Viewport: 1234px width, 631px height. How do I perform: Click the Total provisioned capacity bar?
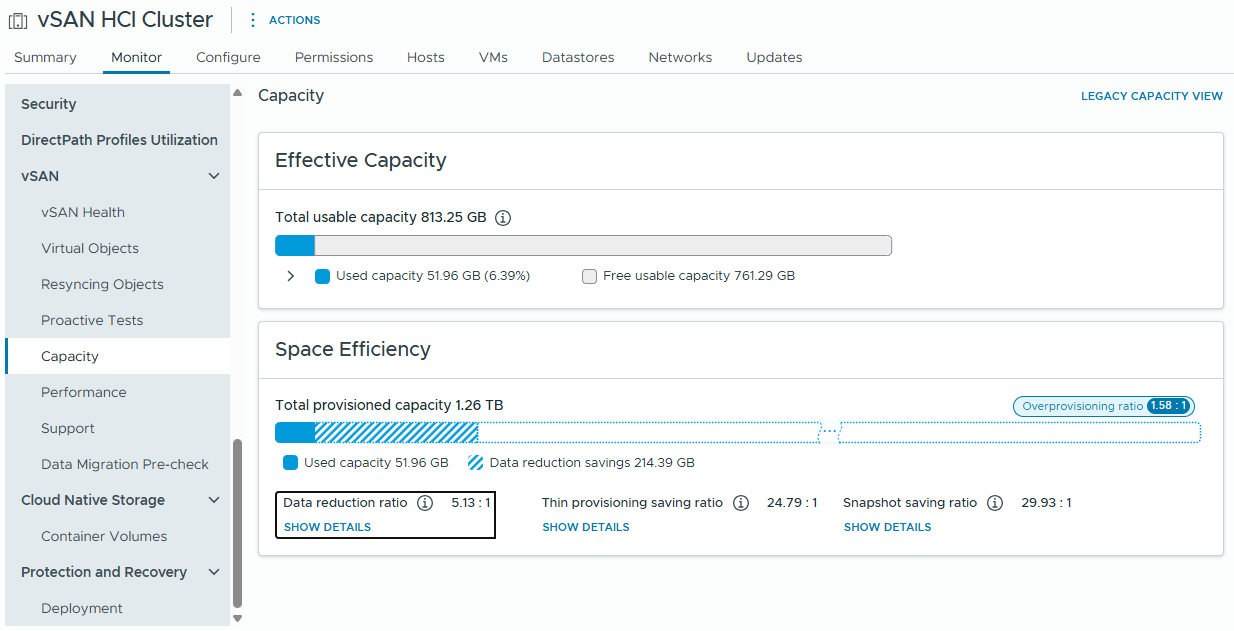point(738,432)
